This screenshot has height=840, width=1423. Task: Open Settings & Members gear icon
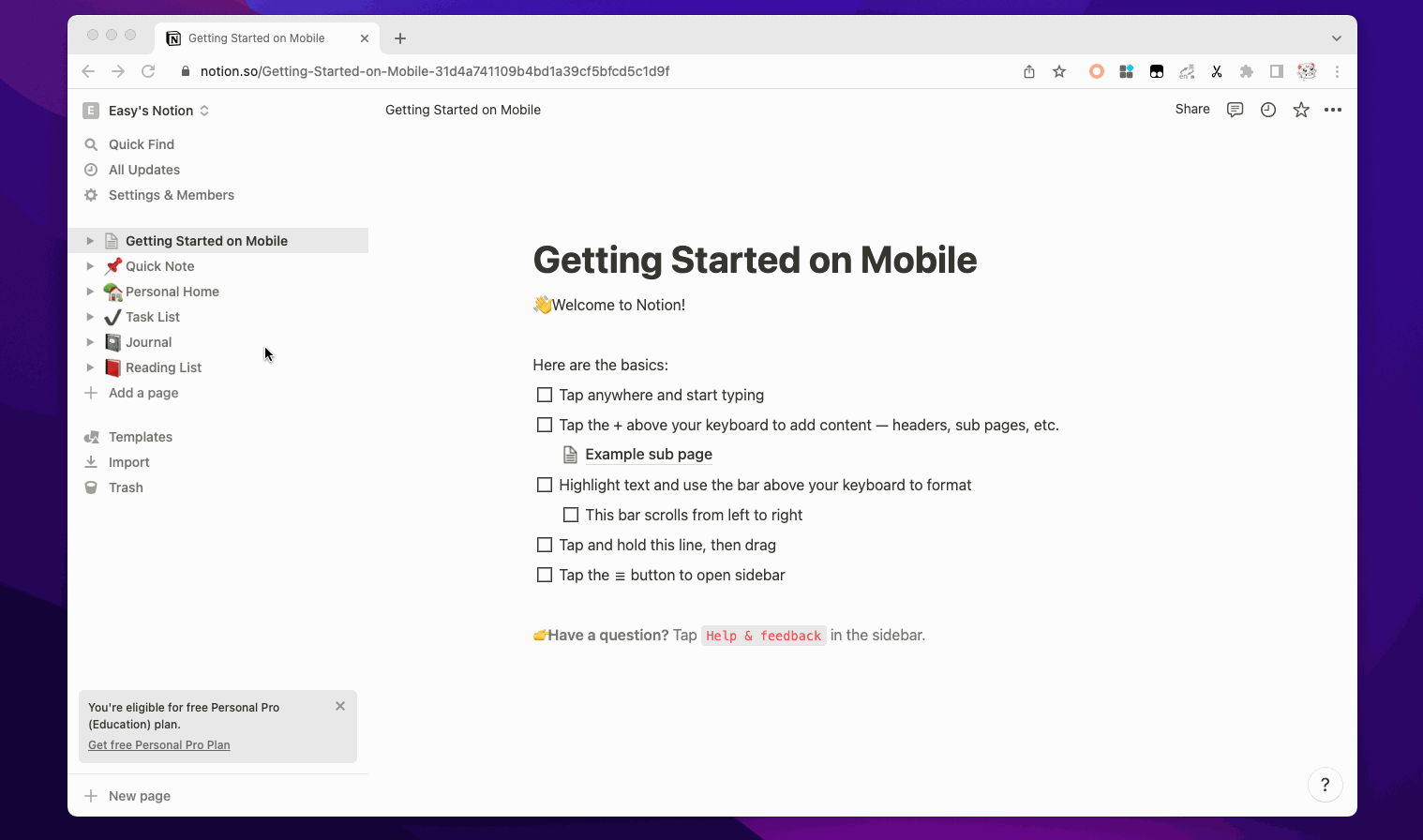pos(91,195)
